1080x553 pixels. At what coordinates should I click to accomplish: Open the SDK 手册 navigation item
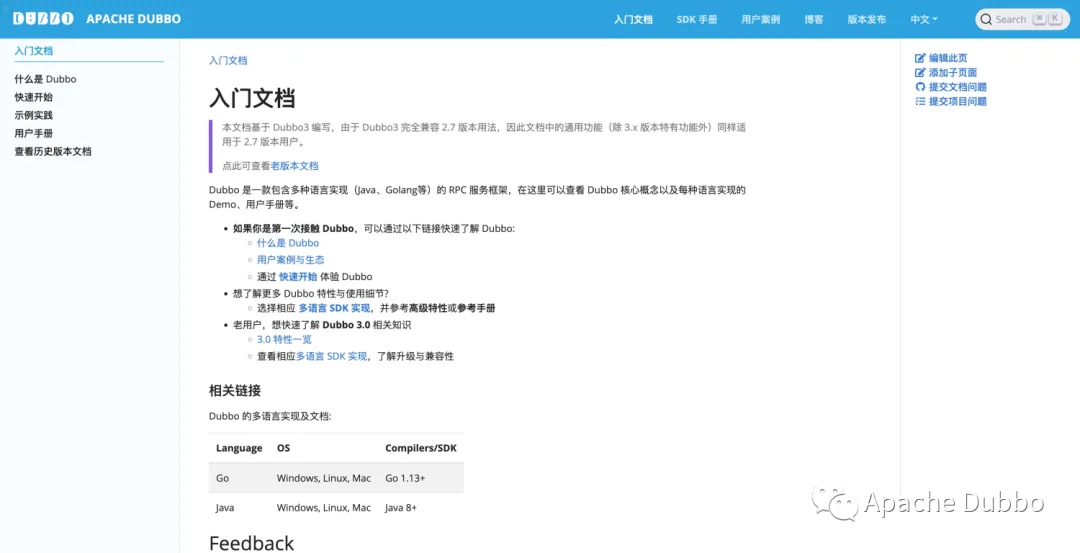pos(697,19)
